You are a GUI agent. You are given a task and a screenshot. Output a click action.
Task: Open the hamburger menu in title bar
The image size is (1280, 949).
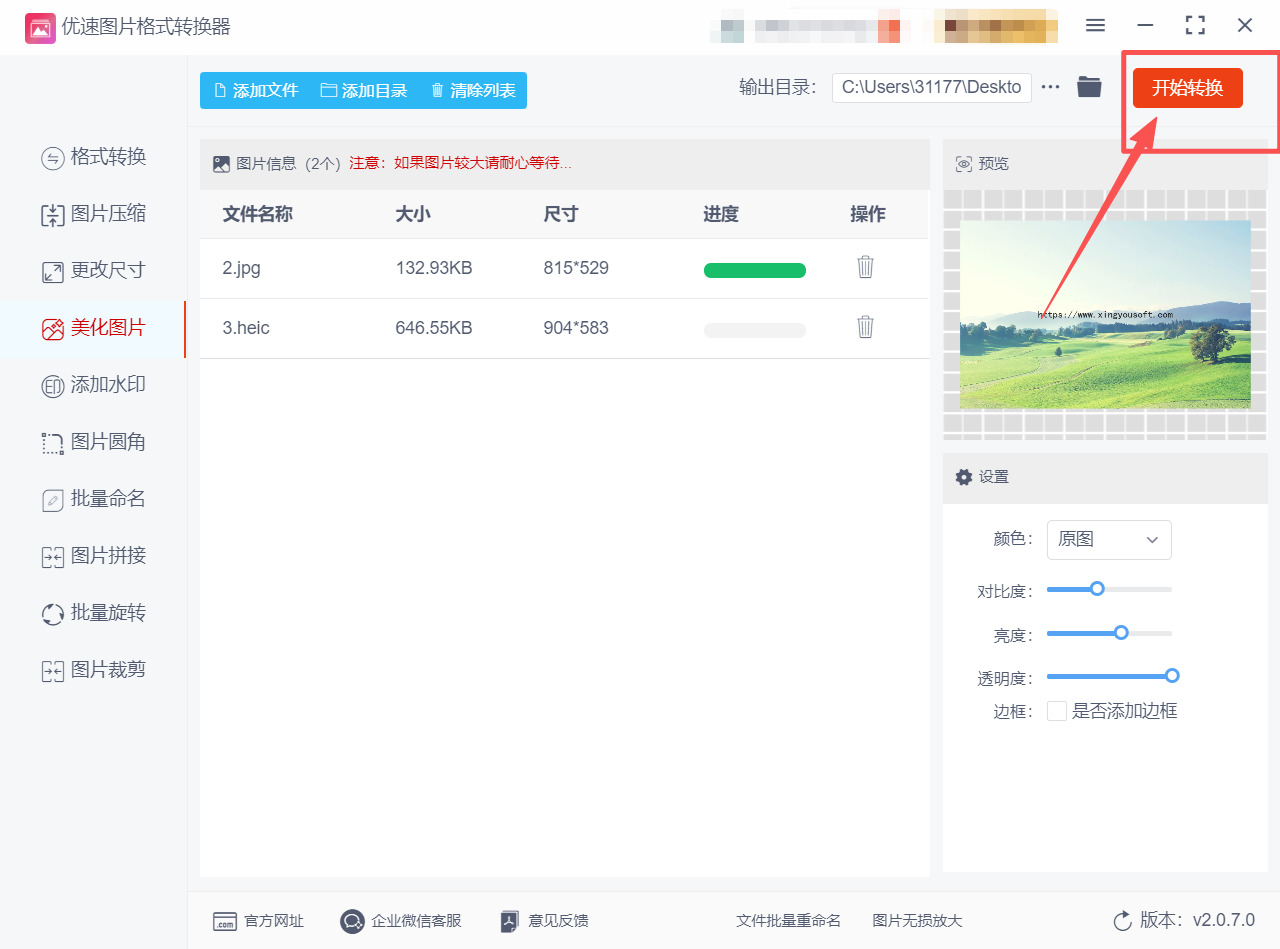click(1095, 26)
